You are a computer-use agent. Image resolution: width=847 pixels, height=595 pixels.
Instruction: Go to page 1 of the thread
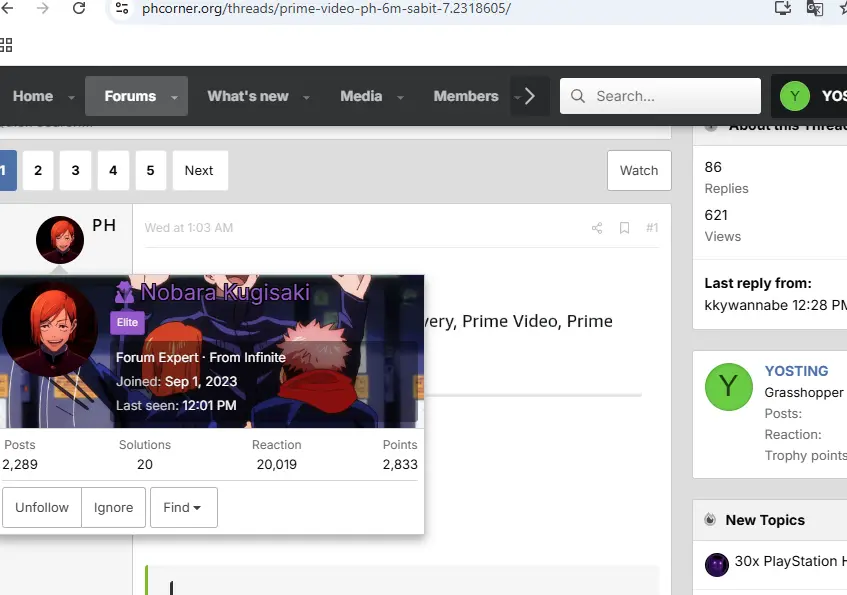[x=6, y=170]
